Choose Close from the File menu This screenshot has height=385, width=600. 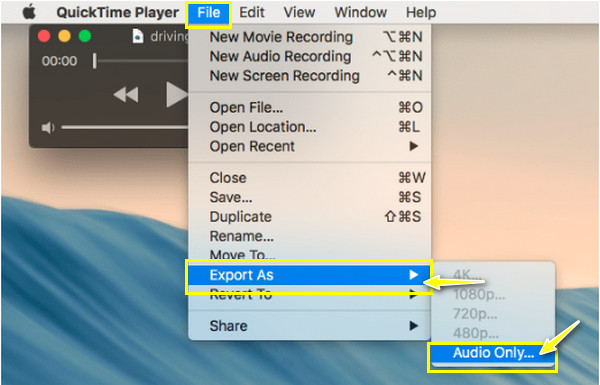(x=310, y=178)
